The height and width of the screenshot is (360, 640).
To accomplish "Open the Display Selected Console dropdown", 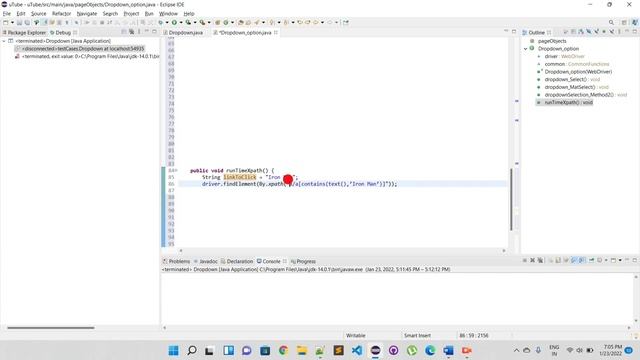I will 606,260.
